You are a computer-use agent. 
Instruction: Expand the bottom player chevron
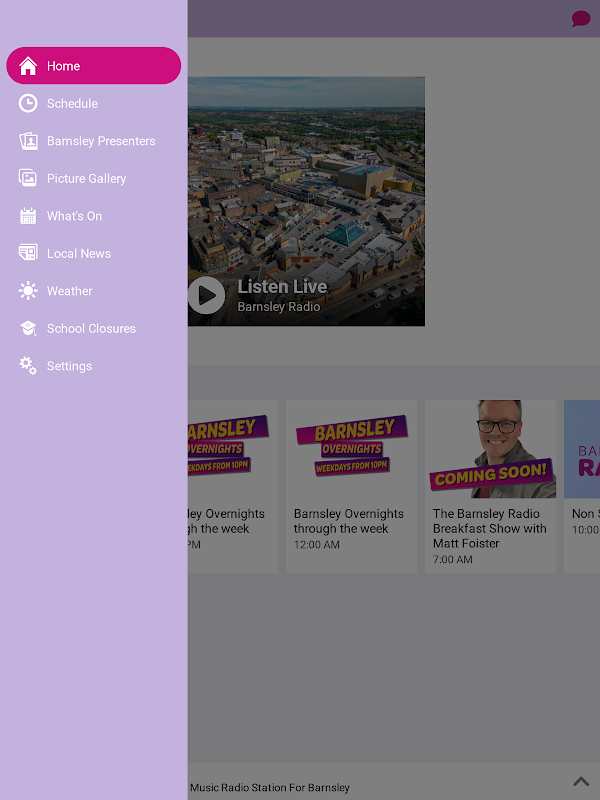[581, 781]
